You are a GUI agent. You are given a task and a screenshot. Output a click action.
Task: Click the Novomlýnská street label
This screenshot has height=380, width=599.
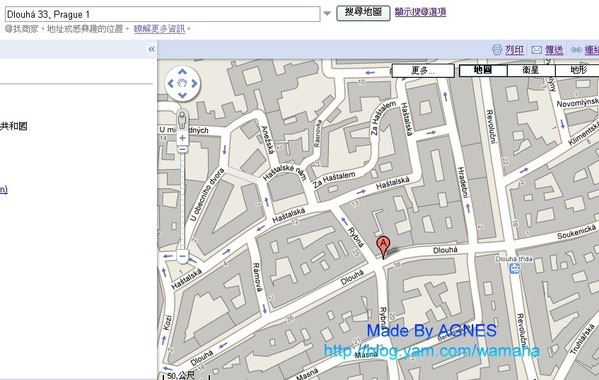[578, 102]
